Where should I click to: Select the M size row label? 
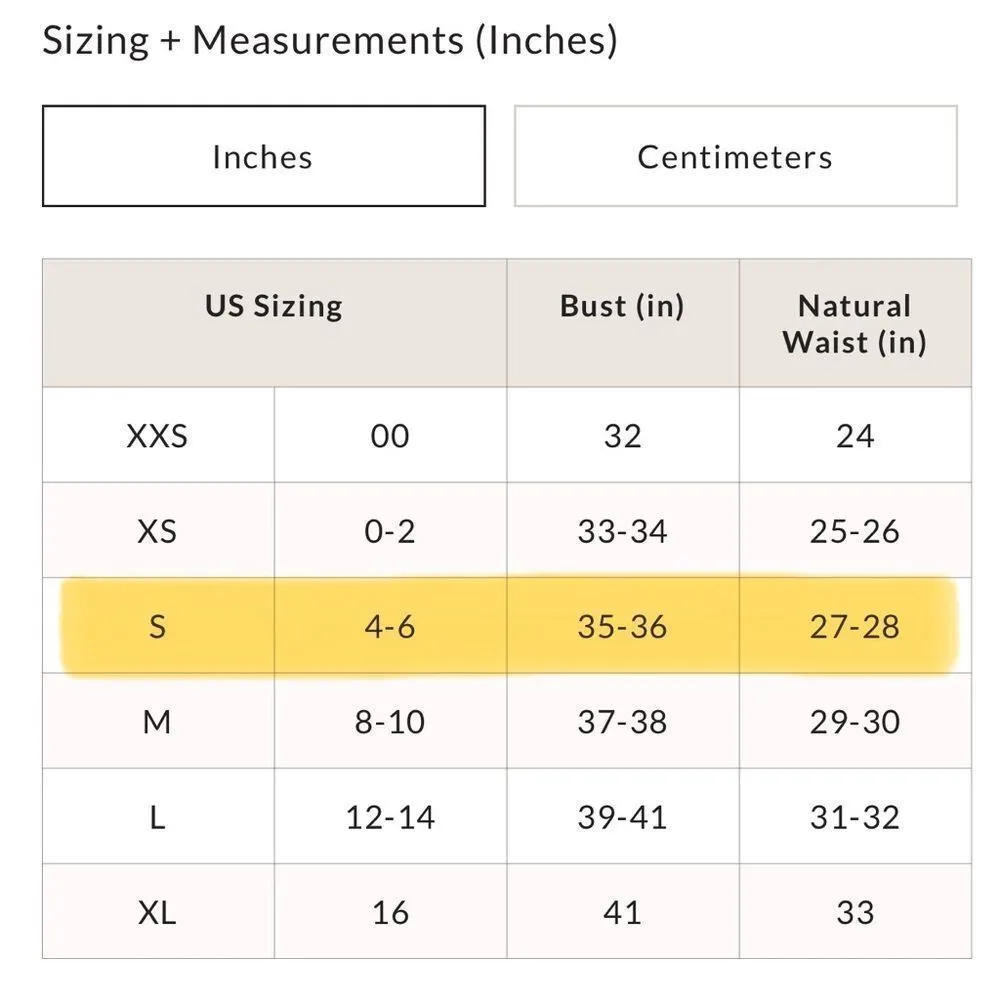click(157, 722)
